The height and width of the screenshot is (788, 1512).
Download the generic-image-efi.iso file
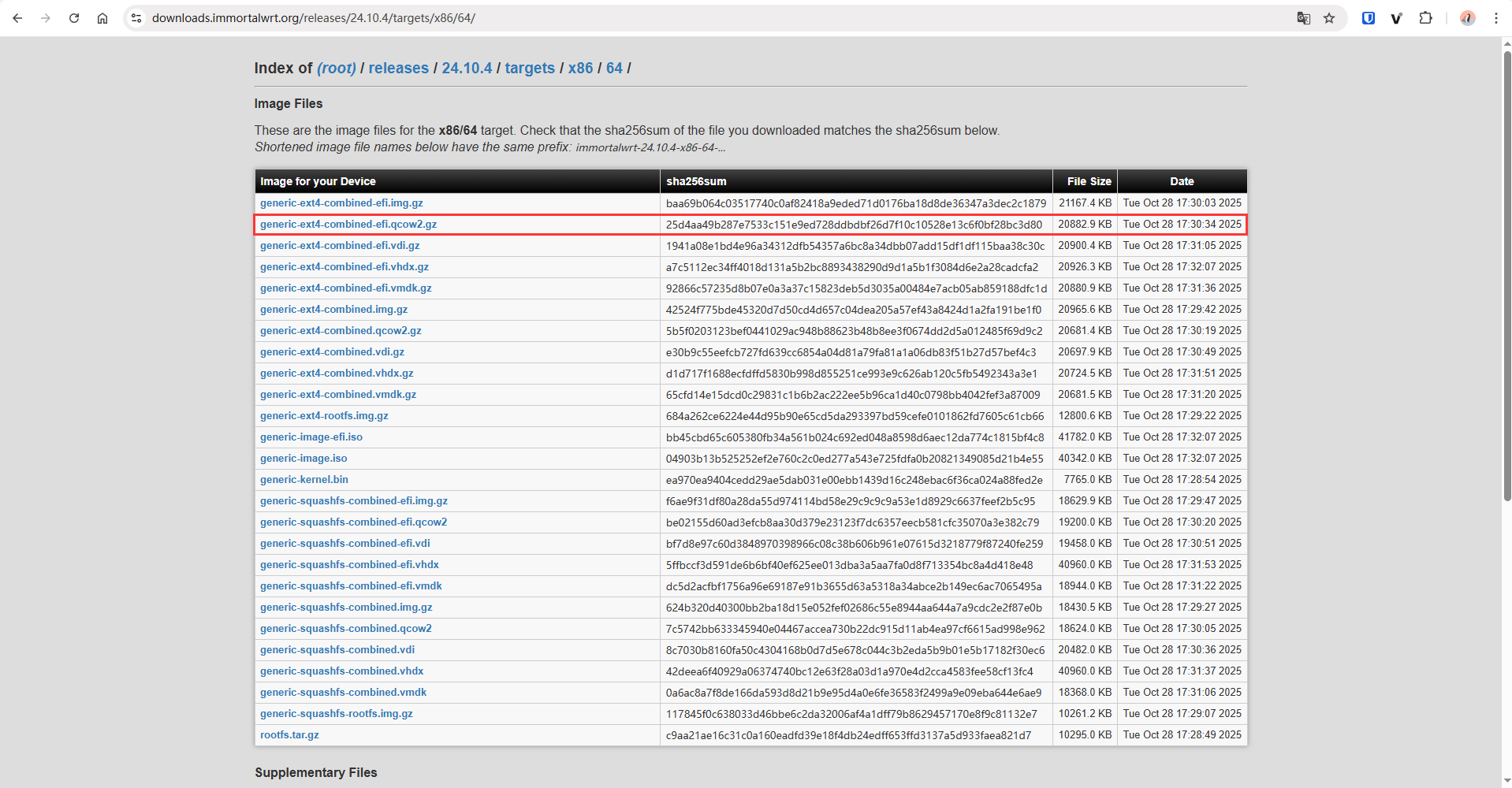point(311,437)
